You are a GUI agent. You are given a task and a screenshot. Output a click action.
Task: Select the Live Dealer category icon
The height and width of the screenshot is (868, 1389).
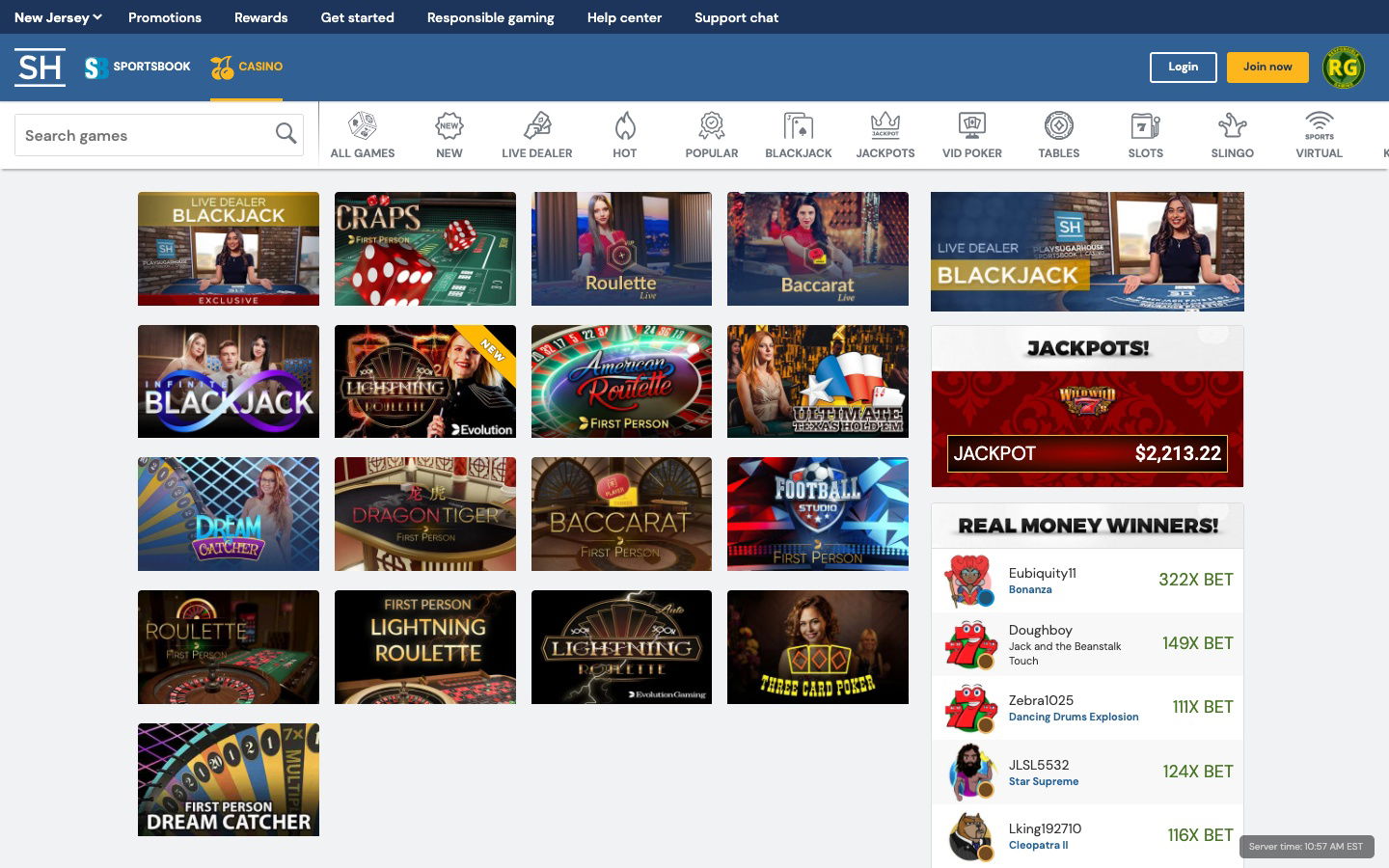[537, 125]
